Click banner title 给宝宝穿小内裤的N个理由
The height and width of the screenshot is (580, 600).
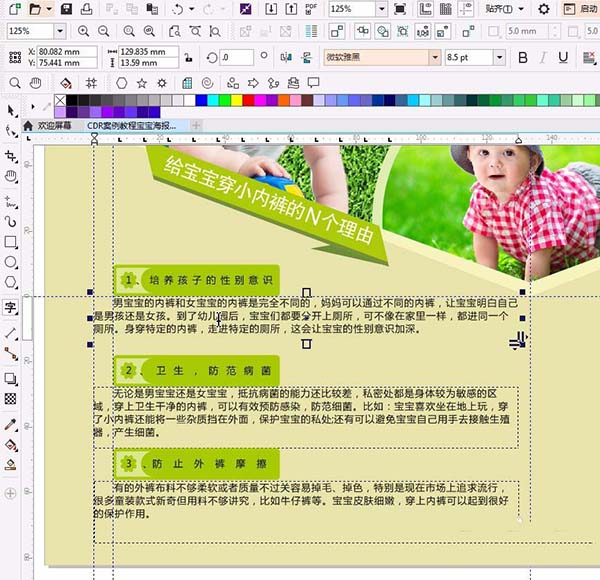(269, 200)
